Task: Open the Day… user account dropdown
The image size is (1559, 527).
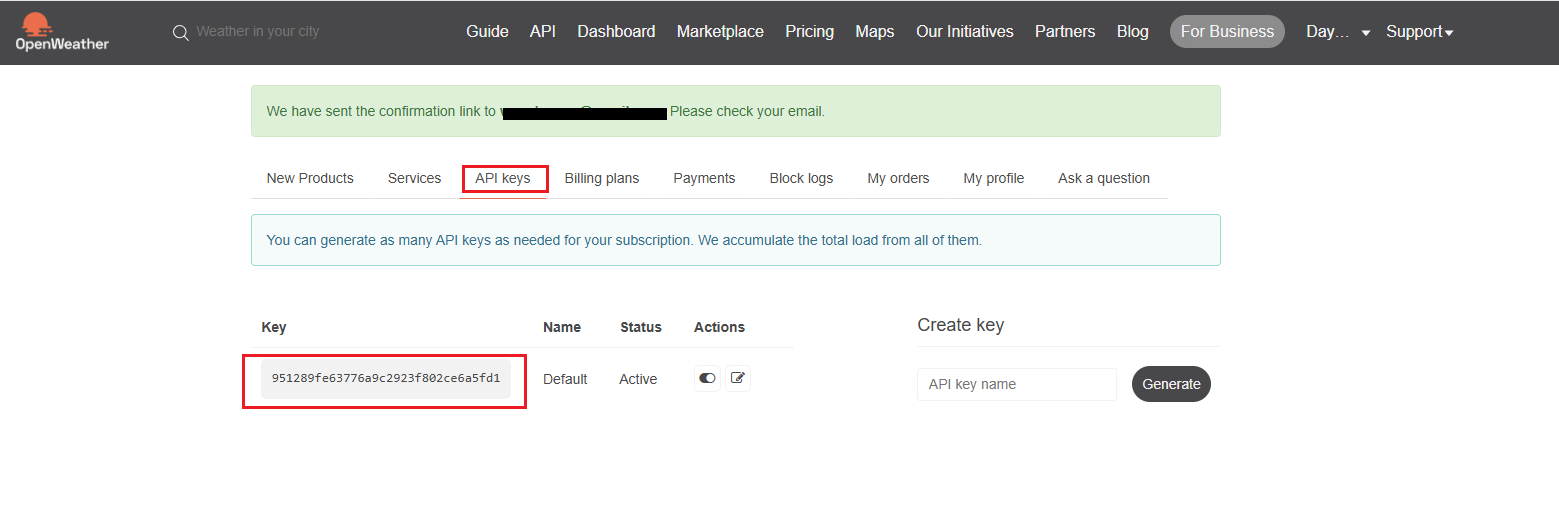Action: 1338,32
